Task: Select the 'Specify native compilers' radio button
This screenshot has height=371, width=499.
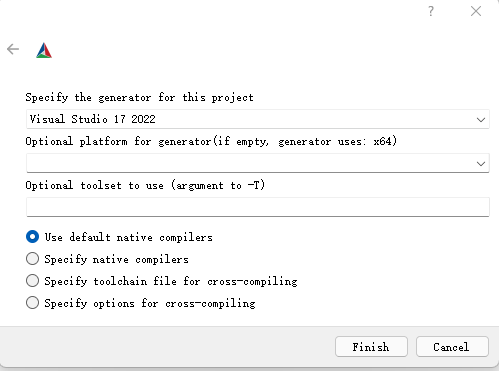Action: pyautogui.click(x=32, y=259)
